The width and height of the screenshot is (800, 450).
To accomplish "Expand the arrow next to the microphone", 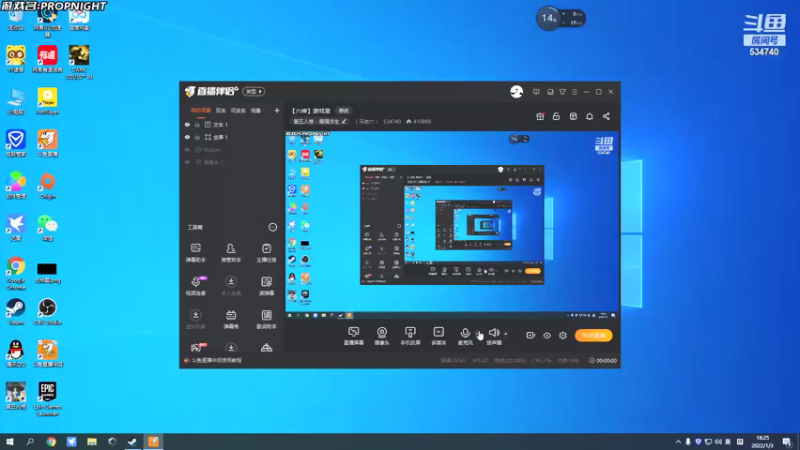I will [x=478, y=334].
